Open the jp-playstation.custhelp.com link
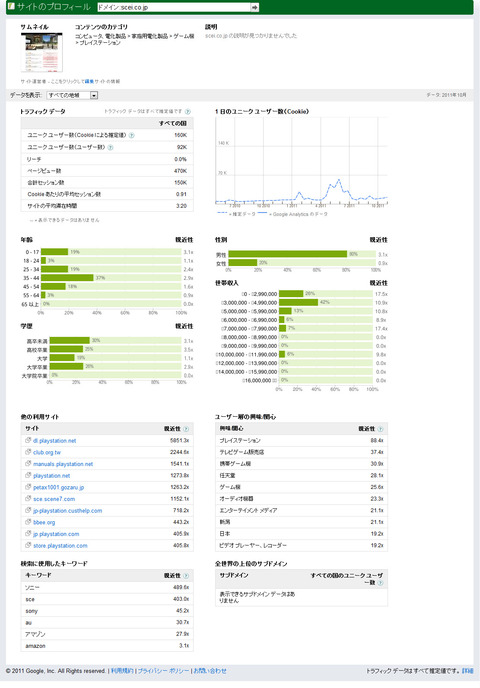 pos(68,511)
